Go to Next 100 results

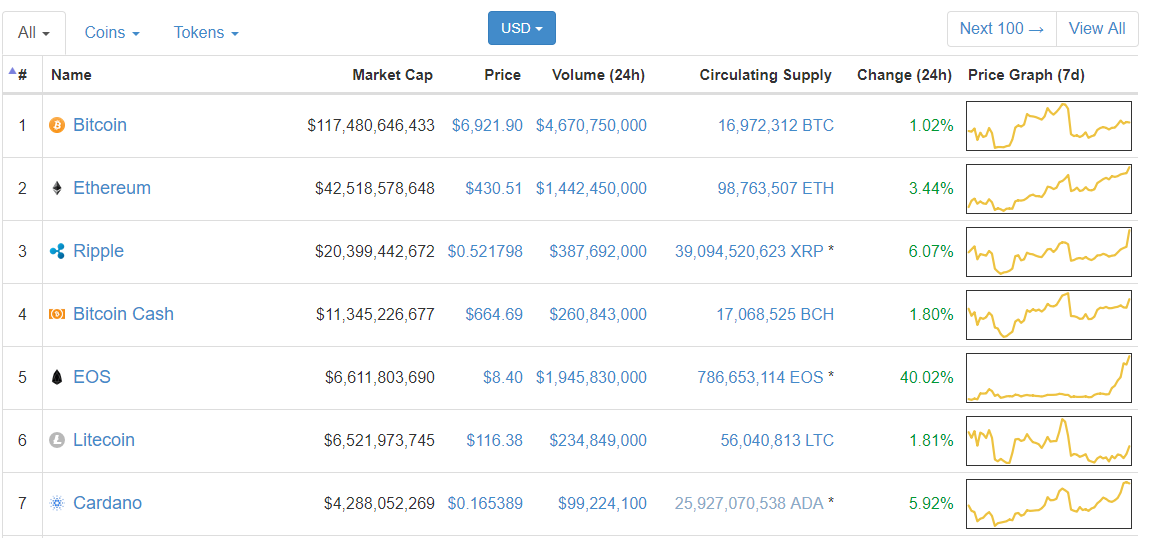[1002, 28]
